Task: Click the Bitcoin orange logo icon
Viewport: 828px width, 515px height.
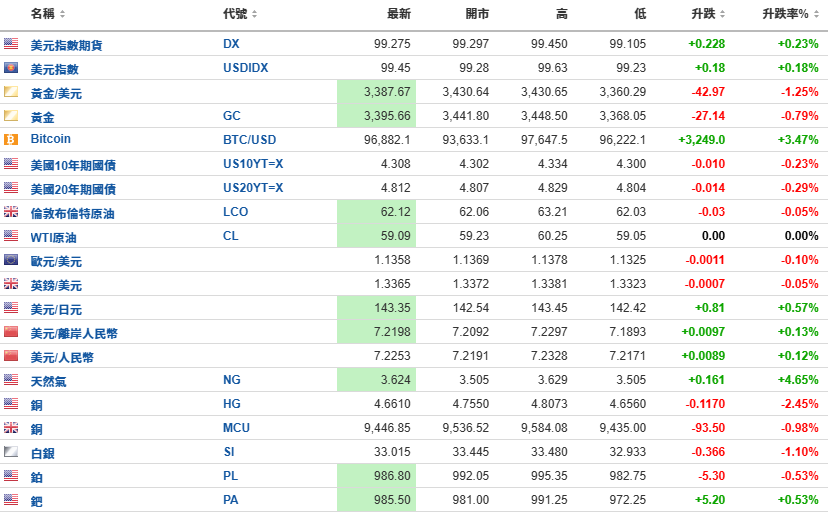Action: pyautogui.click(x=11, y=139)
